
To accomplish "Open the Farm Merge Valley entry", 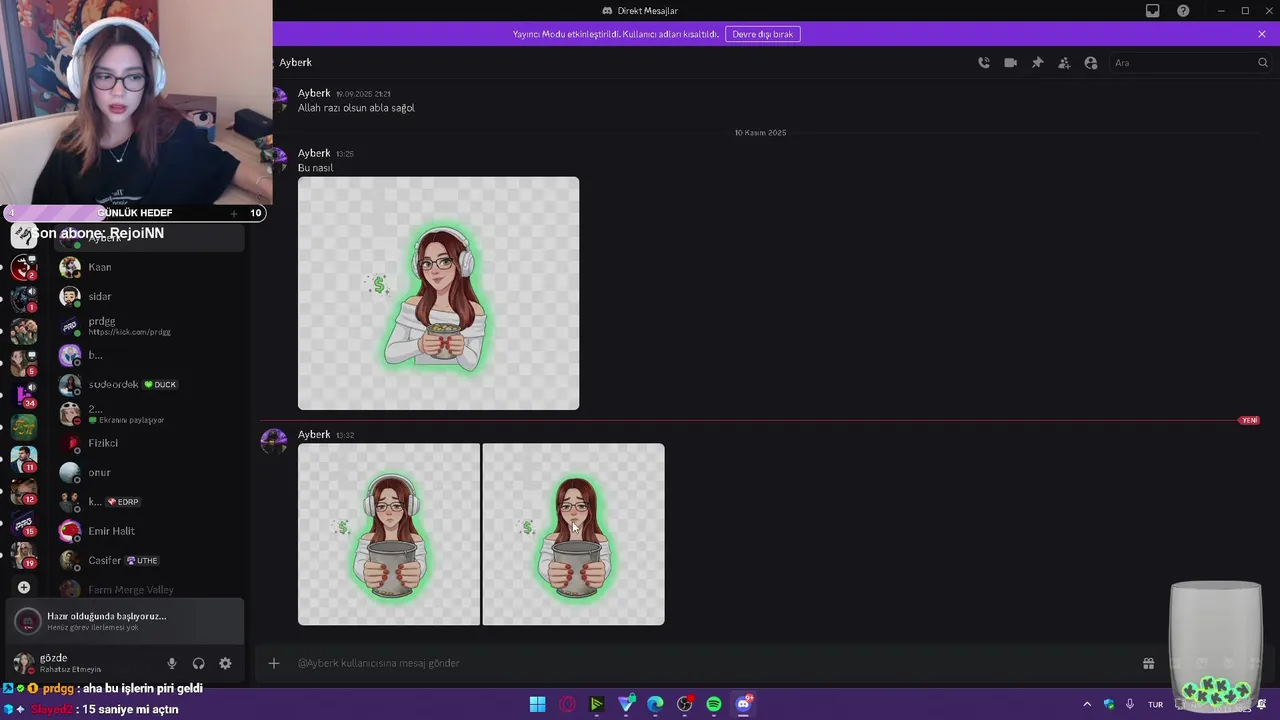I will pyautogui.click(x=150, y=590).
